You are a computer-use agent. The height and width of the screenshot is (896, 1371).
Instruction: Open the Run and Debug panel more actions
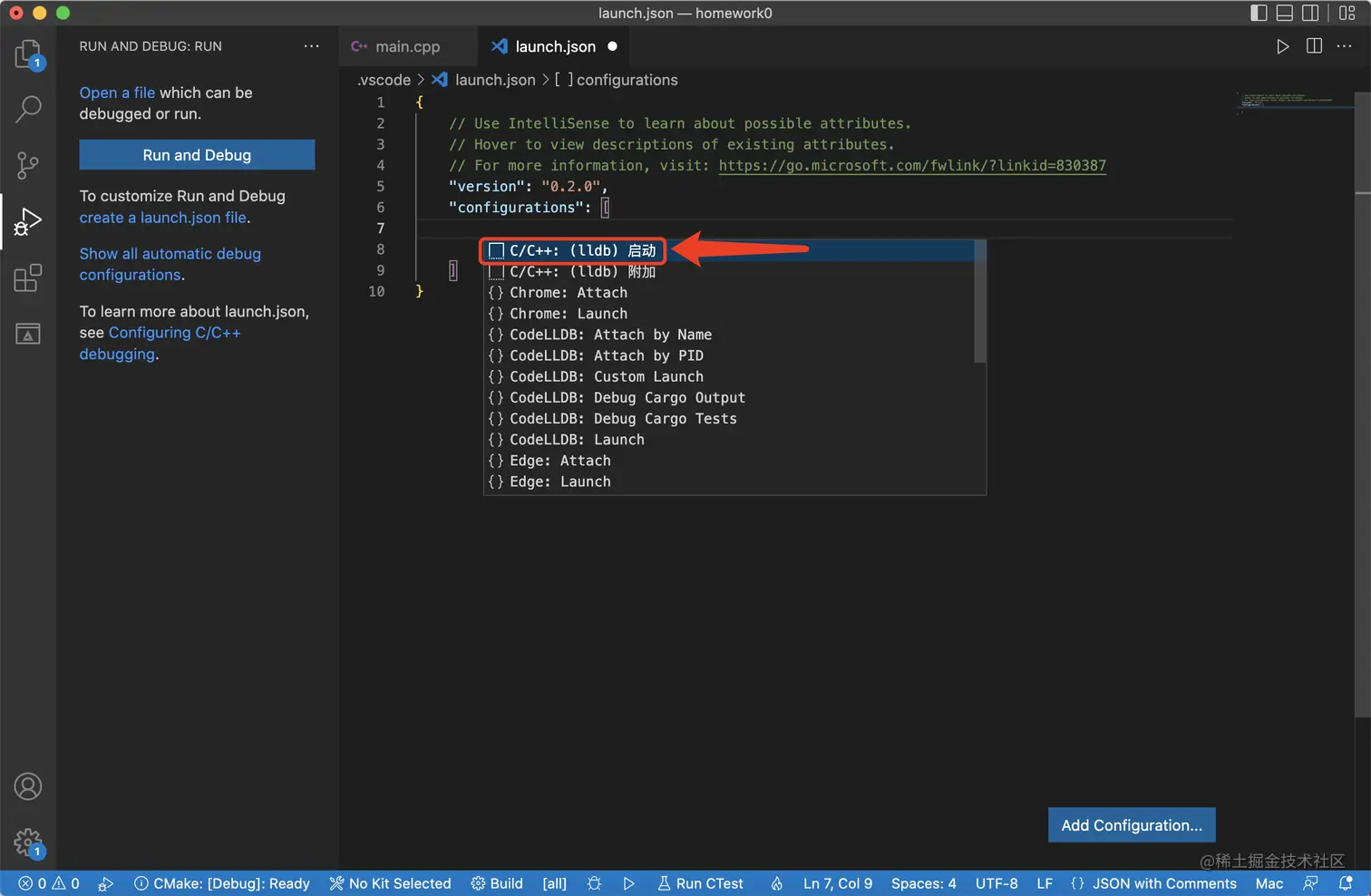312,46
